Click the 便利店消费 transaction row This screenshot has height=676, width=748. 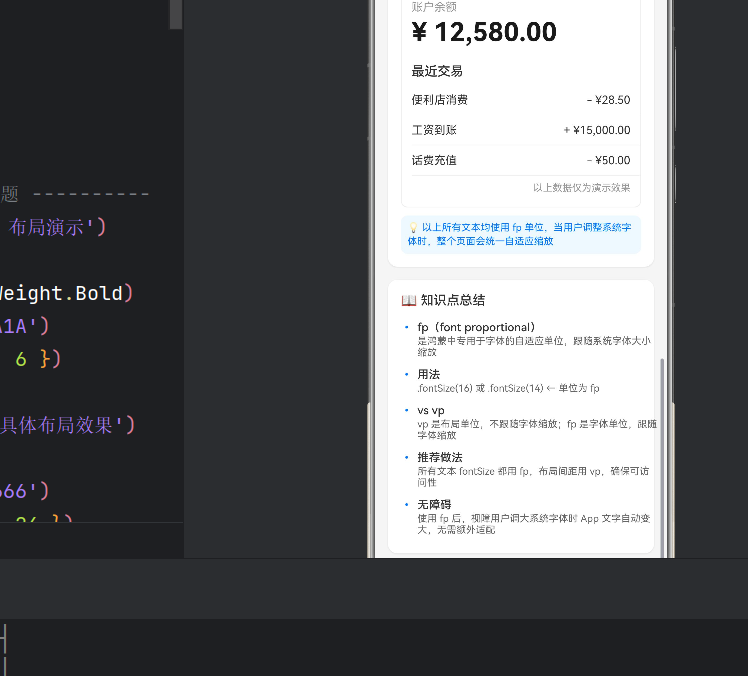pos(521,100)
